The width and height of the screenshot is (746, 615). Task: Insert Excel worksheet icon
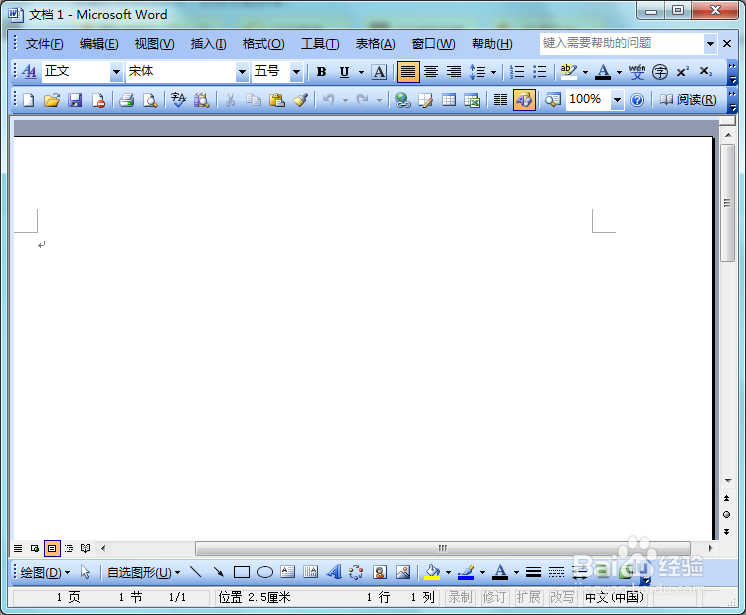pos(472,100)
